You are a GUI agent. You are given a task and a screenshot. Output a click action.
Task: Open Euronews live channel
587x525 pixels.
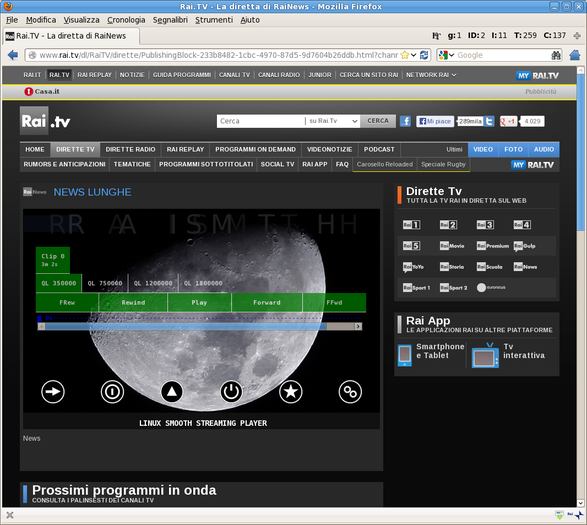[x=491, y=287]
